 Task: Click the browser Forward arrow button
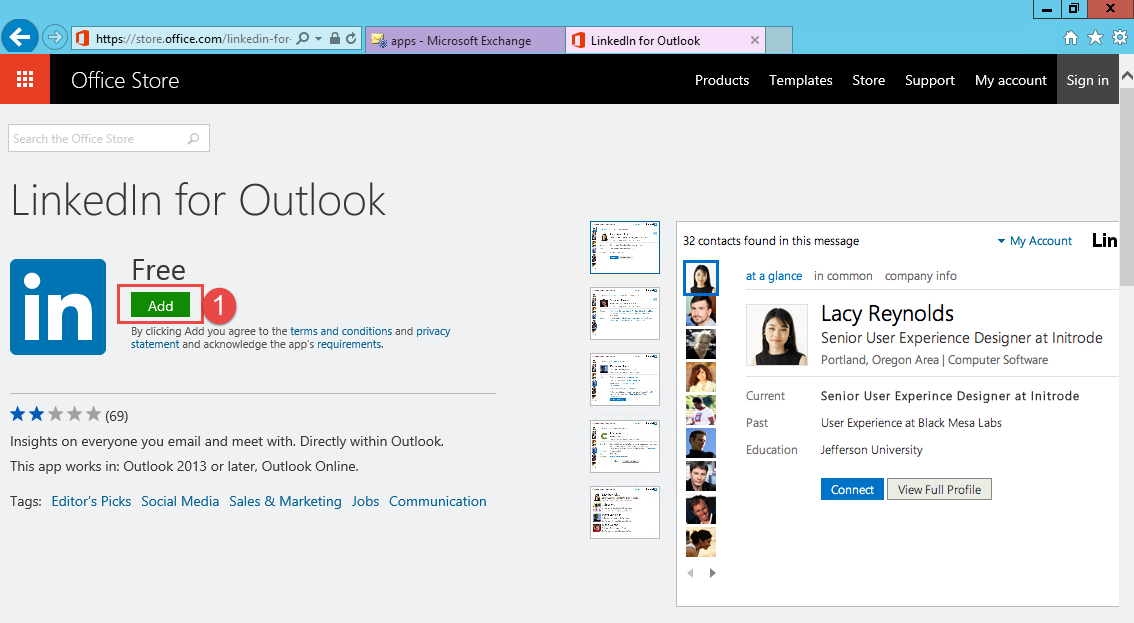point(54,37)
